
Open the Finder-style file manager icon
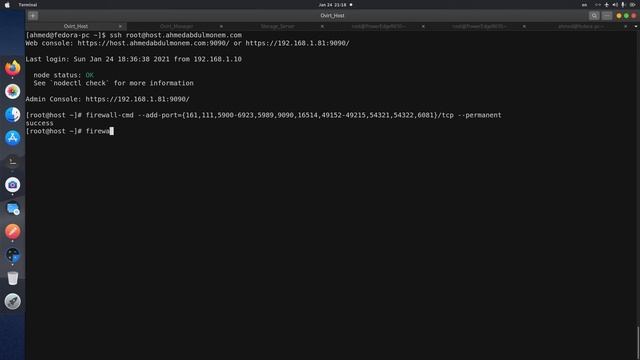(13, 114)
